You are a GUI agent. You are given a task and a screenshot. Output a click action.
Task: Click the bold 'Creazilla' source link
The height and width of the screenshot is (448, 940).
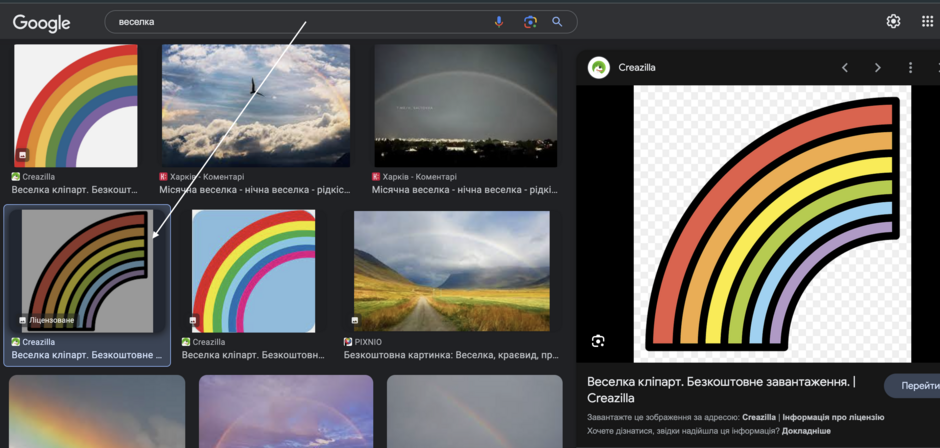[x=758, y=417]
